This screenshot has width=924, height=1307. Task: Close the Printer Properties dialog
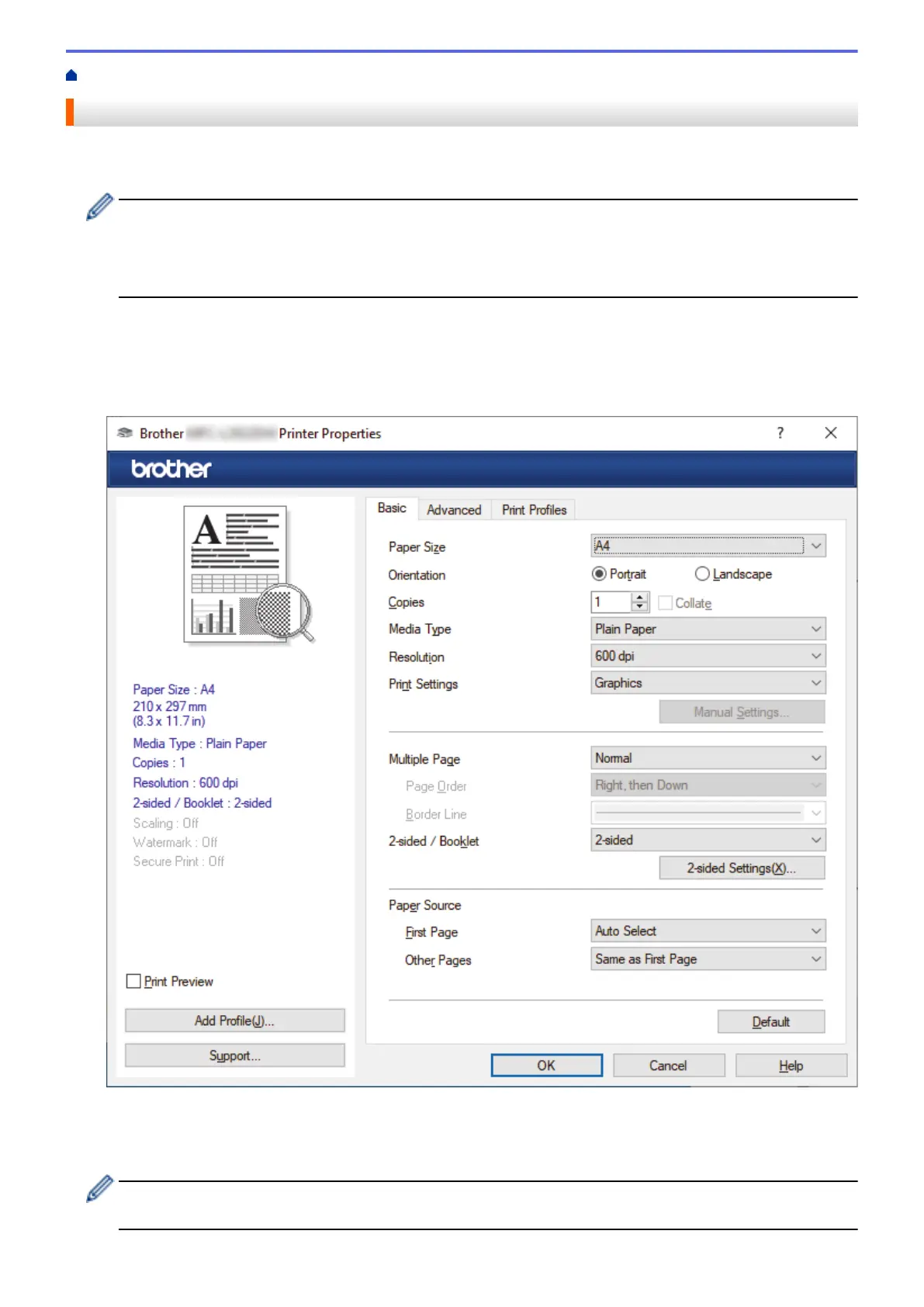830,433
